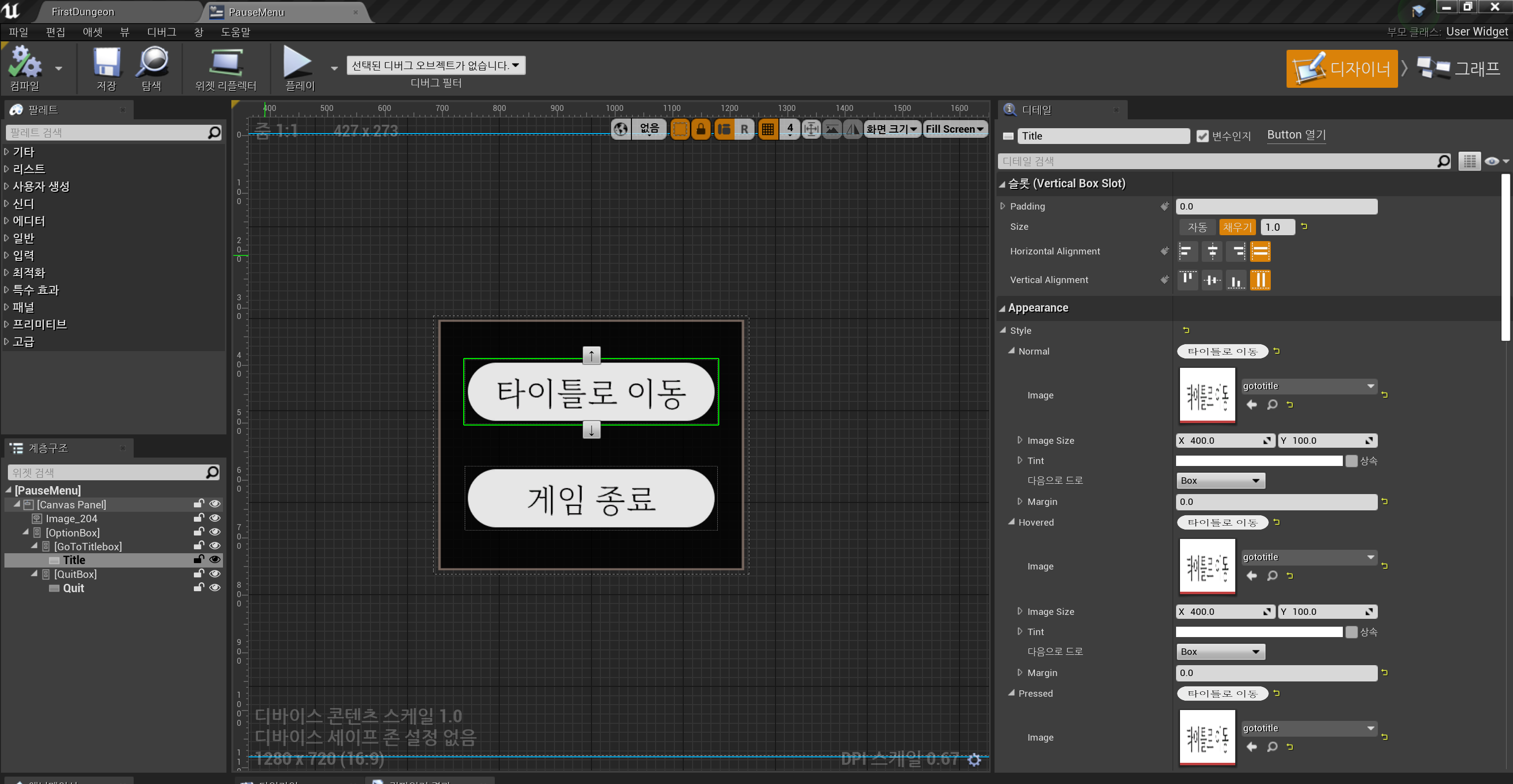
Task: Toggle visibility of the Title widget
Action: 215,560
